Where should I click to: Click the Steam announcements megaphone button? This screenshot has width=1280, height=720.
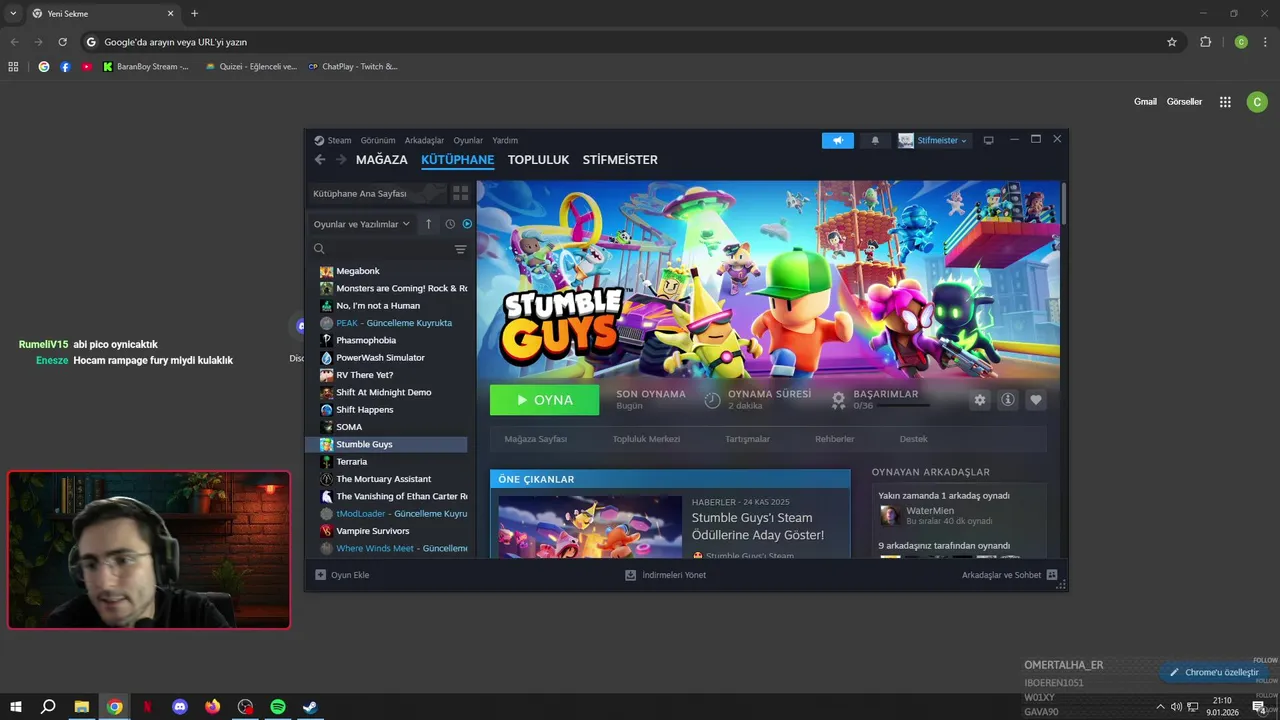pyautogui.click(x=838, y=141)
